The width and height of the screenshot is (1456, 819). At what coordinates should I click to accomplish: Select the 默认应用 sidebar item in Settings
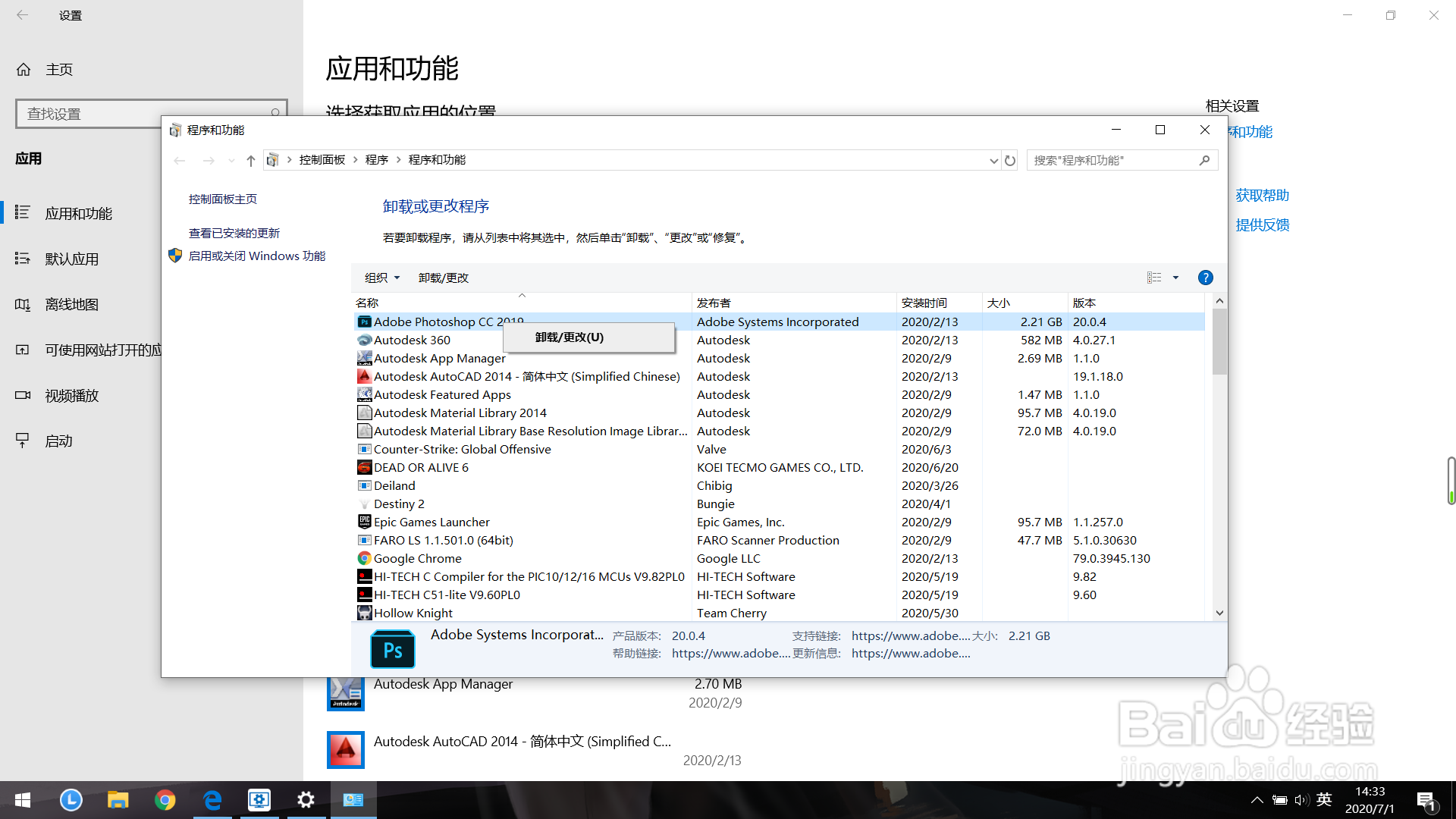tap(72, 259)
